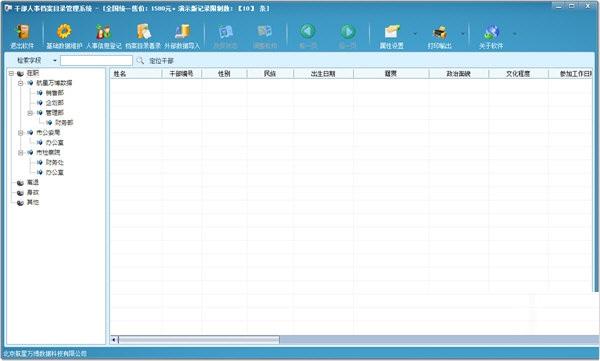Open dropdown arrow next to 属性设置
Viewport: 600px width, 361px height.
tap(415, 34)
